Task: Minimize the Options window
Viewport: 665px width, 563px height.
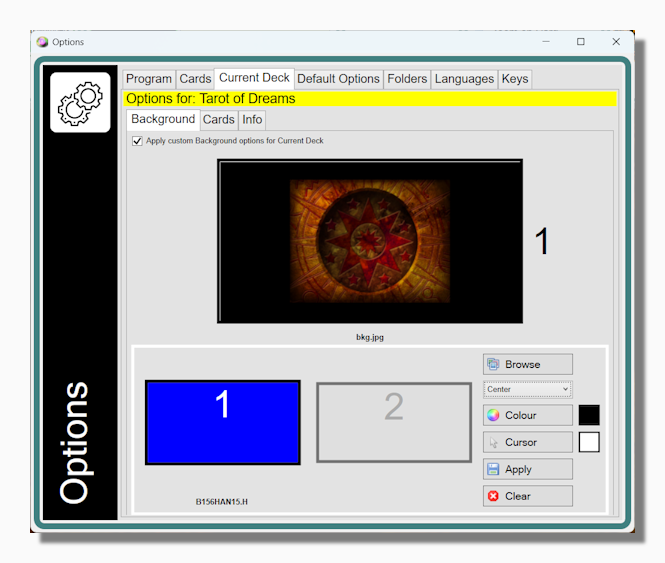Action: coord(546,42)
